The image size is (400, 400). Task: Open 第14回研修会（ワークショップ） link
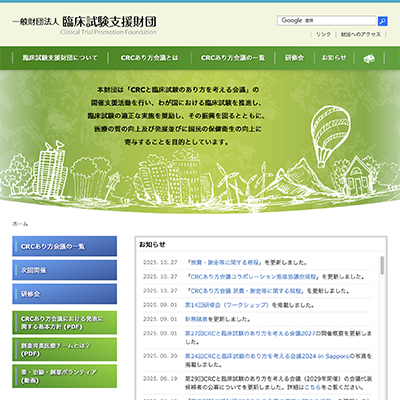tap(227, 305)
